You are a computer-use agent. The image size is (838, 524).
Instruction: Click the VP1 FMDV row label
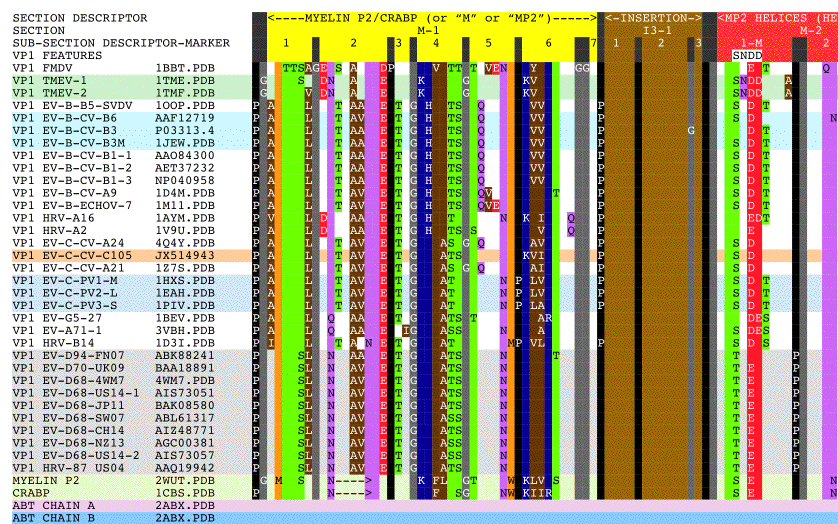click(x=42, y=68)
